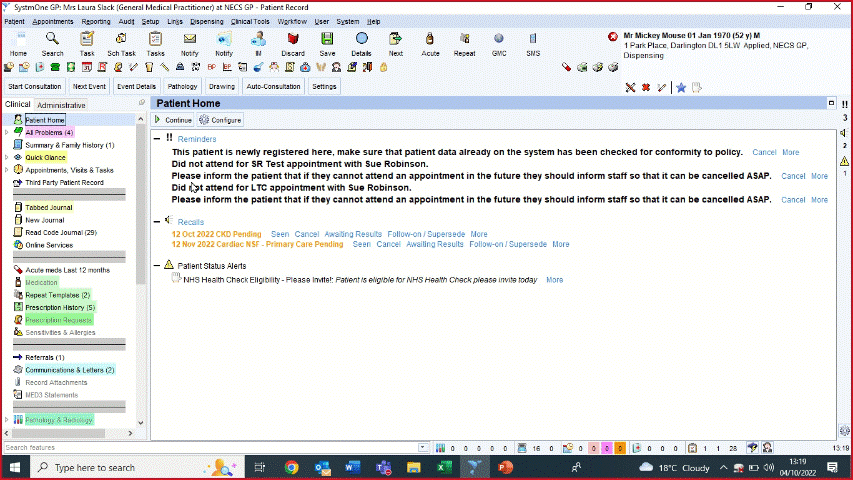
Task: Open the Workflow menu
Action: pos(292,22)
